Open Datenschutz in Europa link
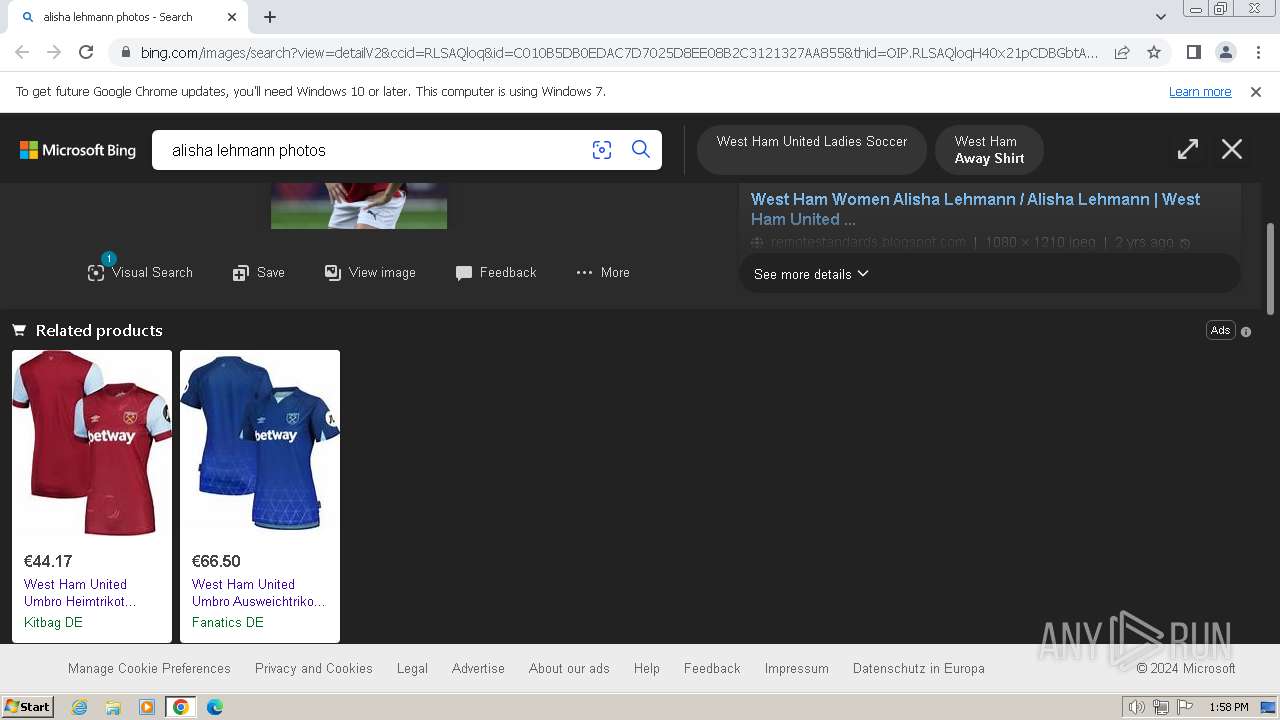Viewport: 1280px width, 720px height. pyautogui.click(x=919, y=668)
